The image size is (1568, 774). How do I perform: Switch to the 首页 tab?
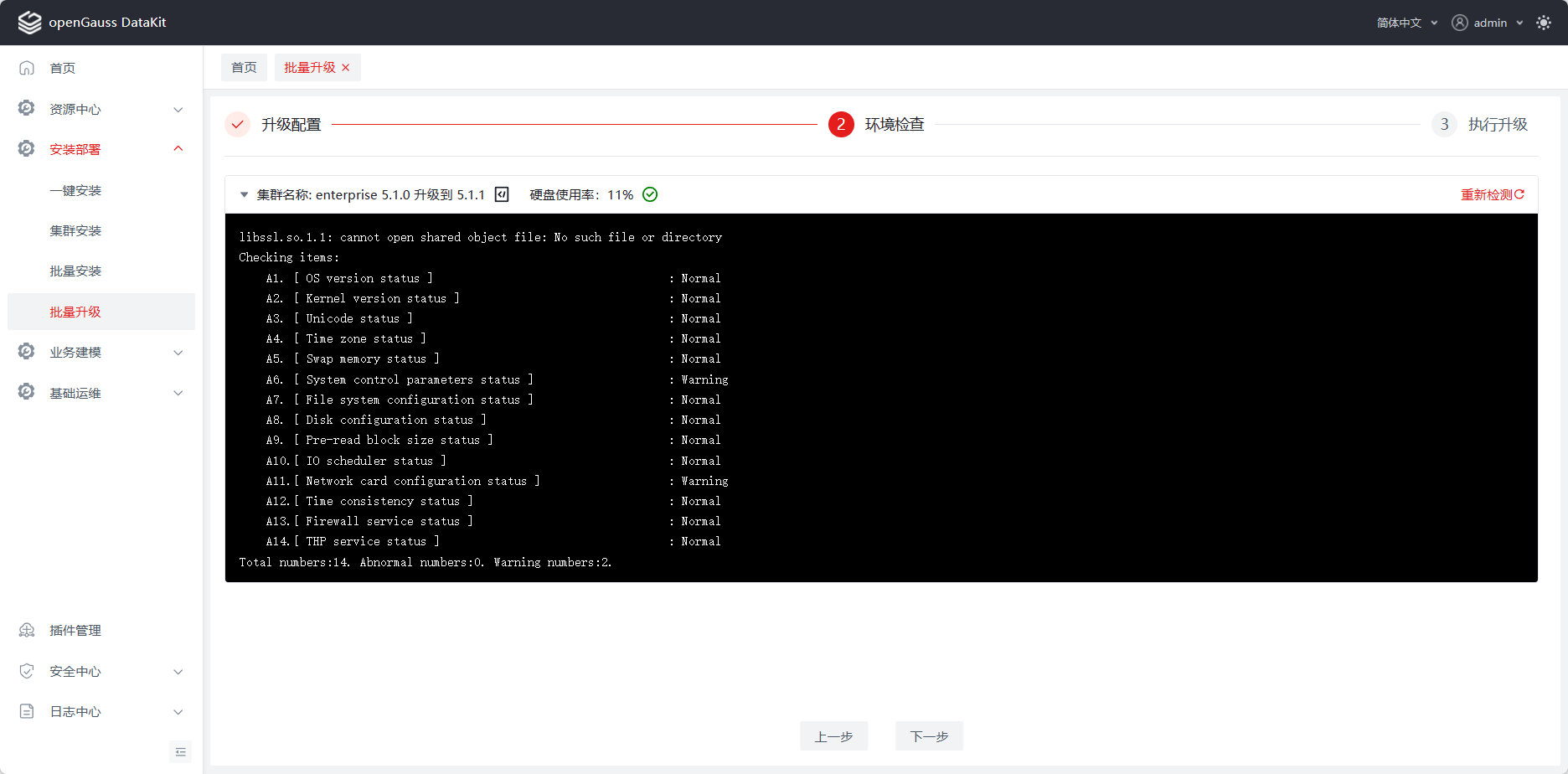point(244,68)
